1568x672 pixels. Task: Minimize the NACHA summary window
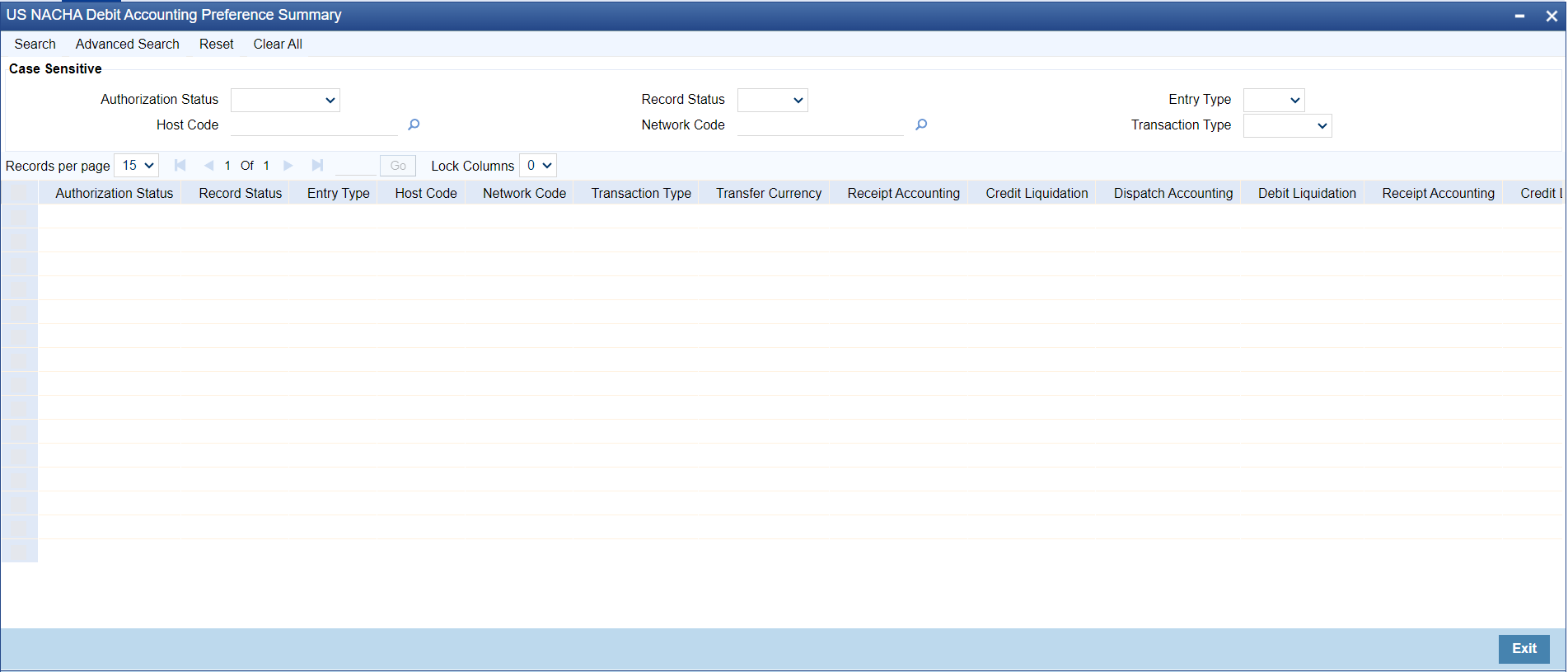[1519, 16]
